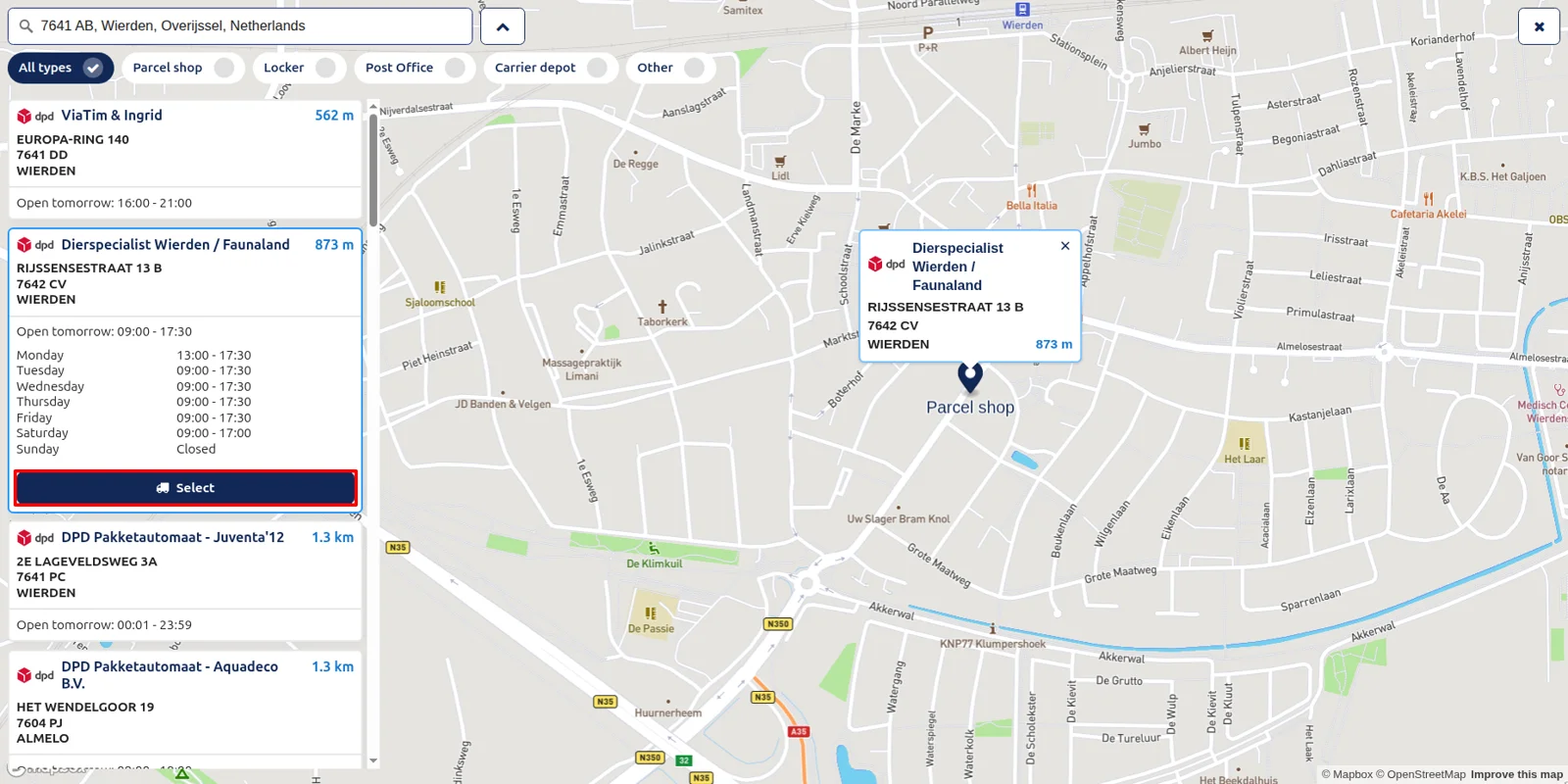Open DPD Pakketautomaat - Juventa'12 entry

(185, 581)
